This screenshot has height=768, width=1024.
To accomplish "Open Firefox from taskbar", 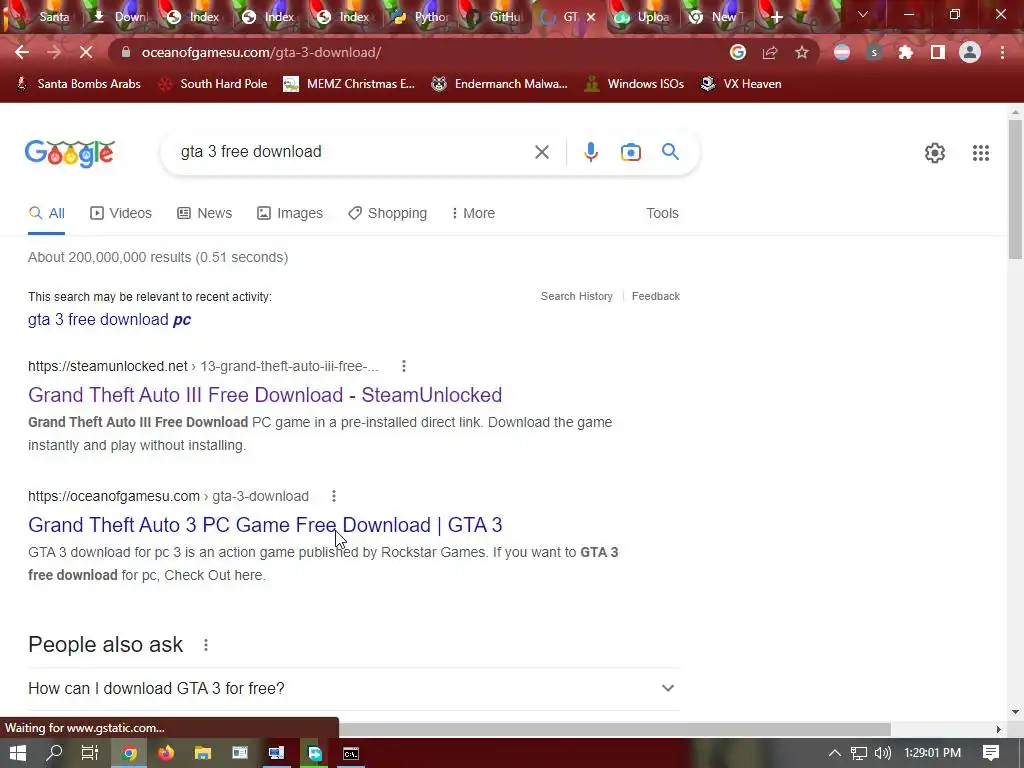I will point(166,753).
